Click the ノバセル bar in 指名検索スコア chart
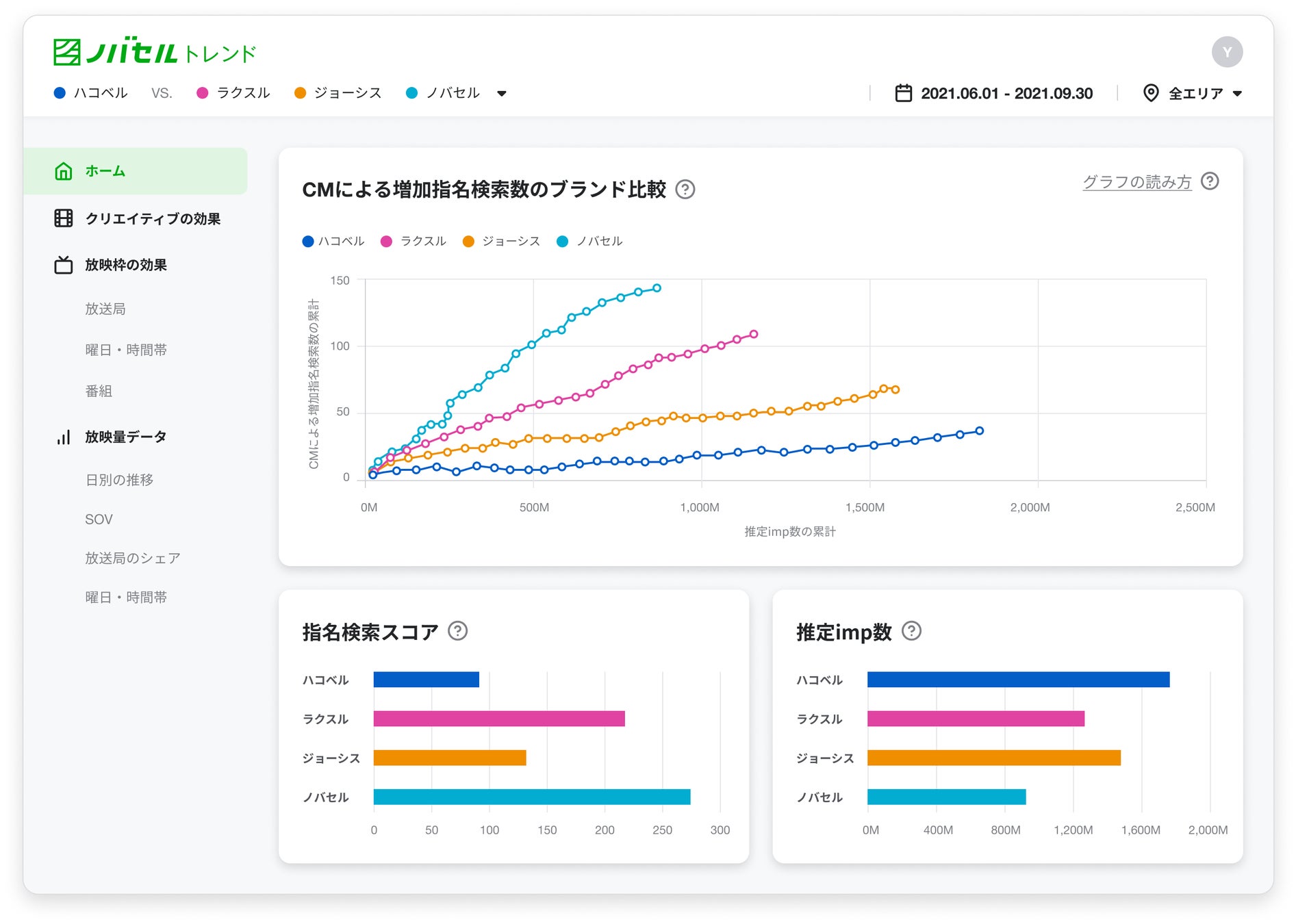This screenshot has width=1296, height=924. click(532, 797)
